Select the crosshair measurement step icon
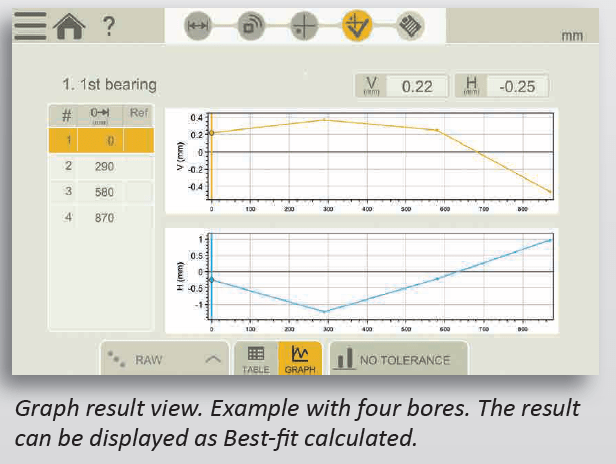The width and height of the screenshot is (616, 464). [x=302, y=27]
